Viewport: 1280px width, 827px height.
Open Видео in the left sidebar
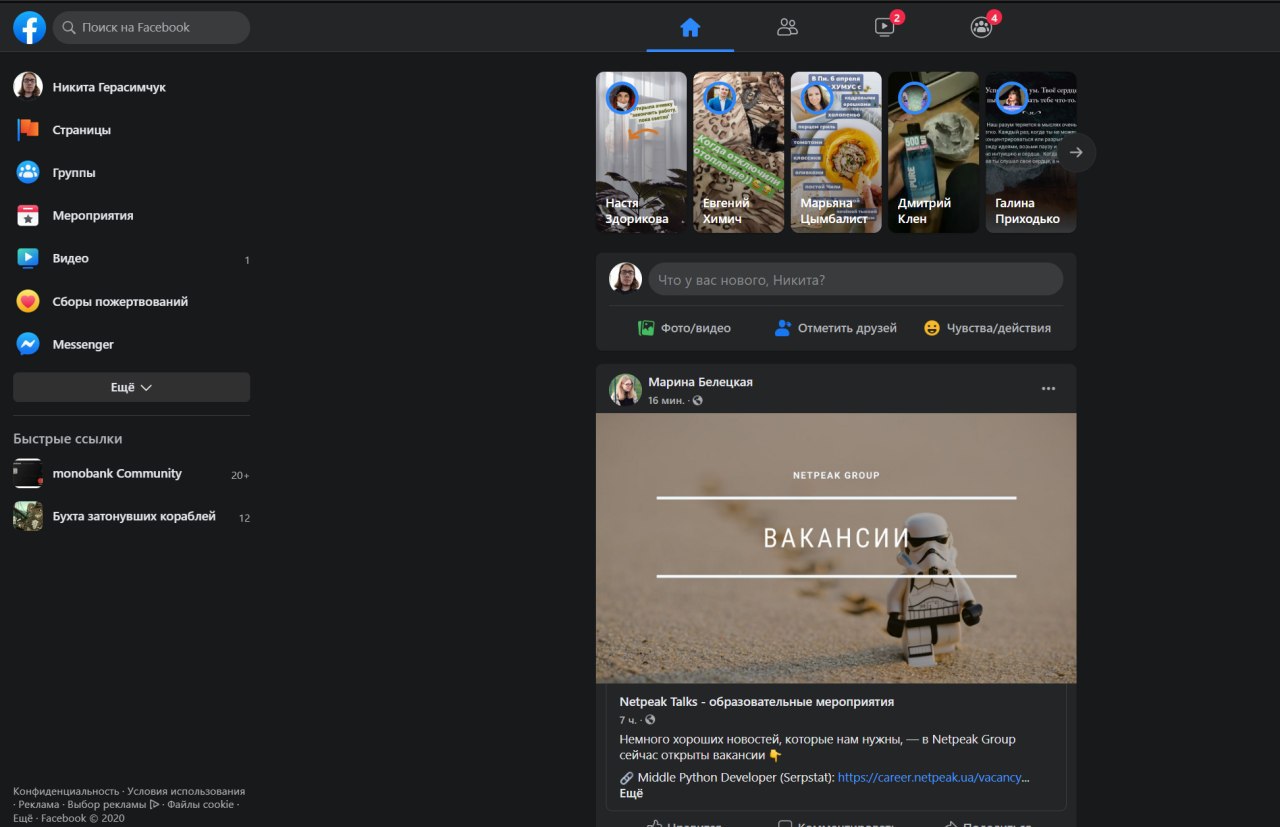[131, 259]
